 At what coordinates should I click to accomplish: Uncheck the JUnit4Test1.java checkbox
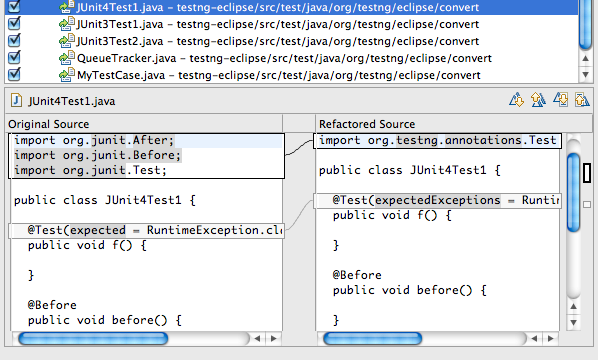(14, 6)
